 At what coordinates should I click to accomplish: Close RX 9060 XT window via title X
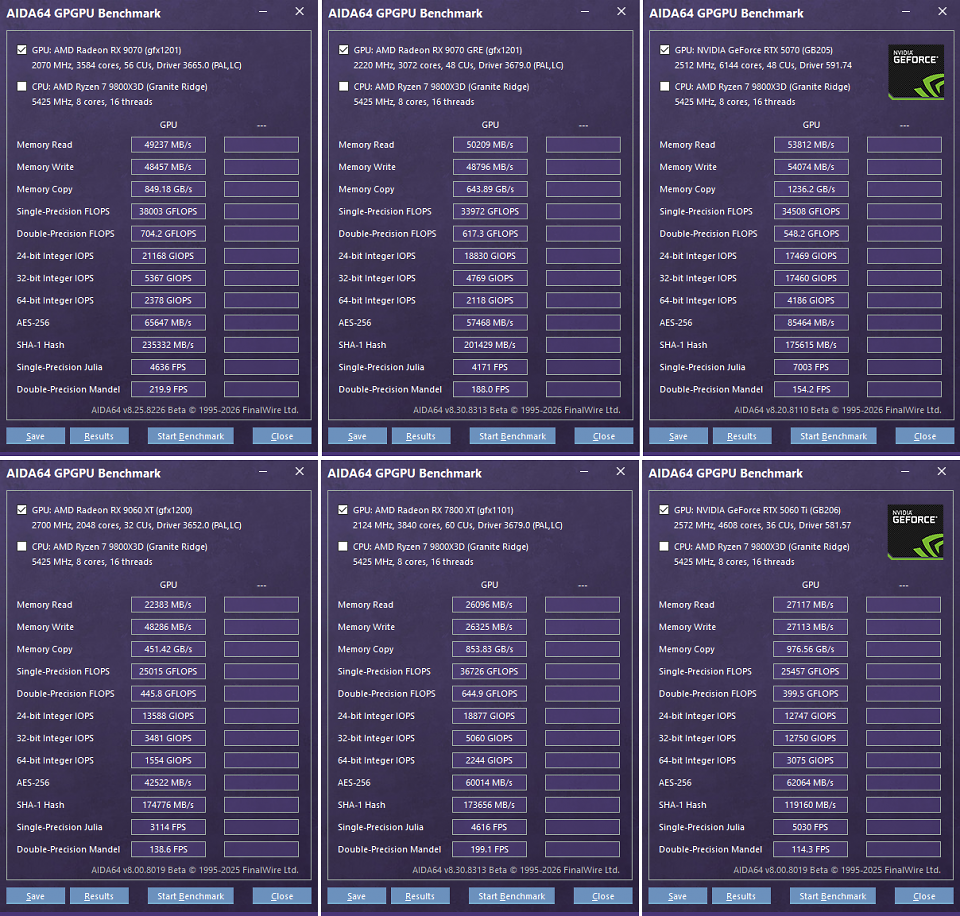299,471
